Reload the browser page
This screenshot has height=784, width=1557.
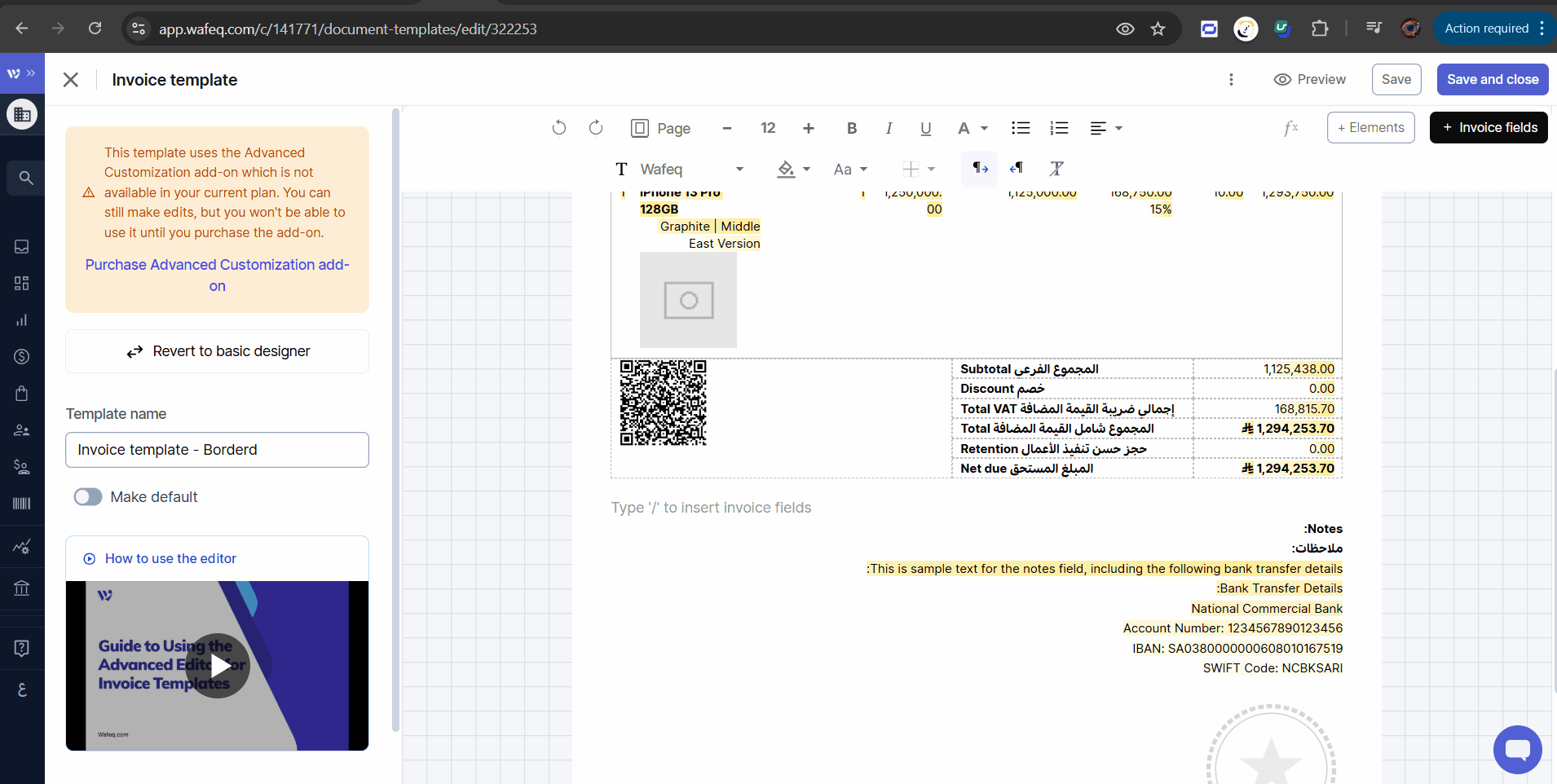point(95,29)
